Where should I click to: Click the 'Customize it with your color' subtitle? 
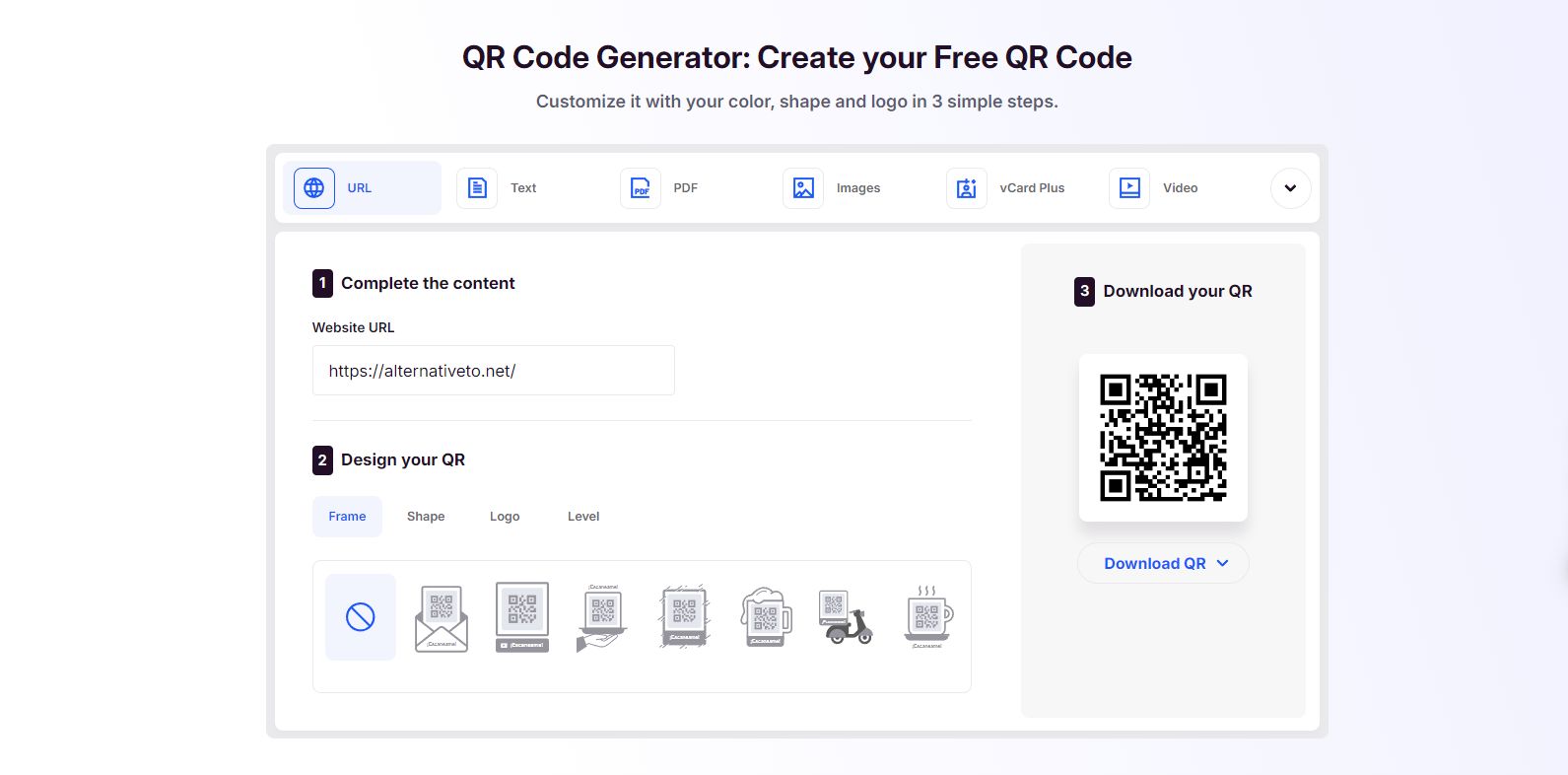[x=797, y=102]
